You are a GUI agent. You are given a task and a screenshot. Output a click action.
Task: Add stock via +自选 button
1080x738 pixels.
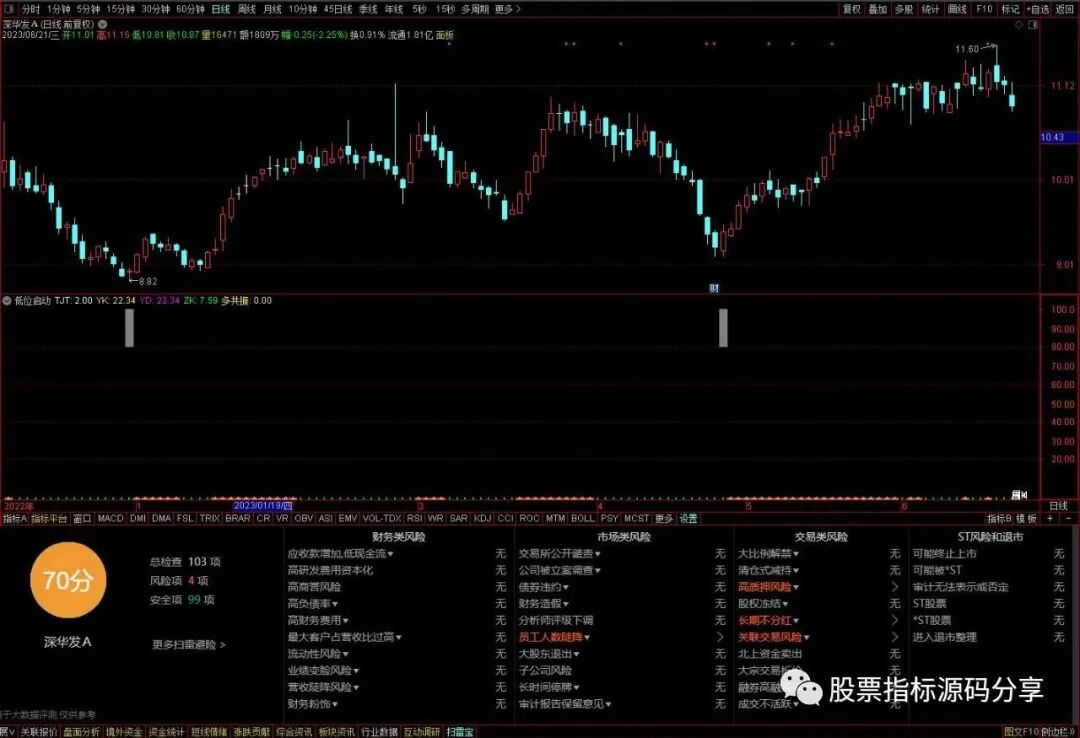click(1038, 9)
